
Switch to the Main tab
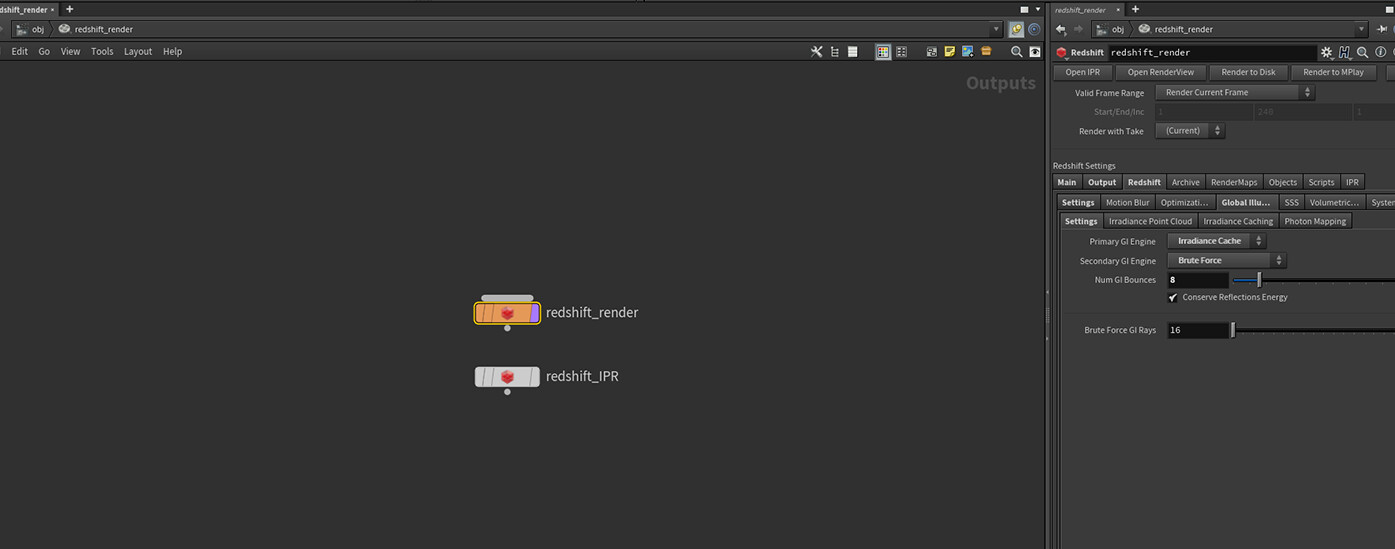[1067, 182]
